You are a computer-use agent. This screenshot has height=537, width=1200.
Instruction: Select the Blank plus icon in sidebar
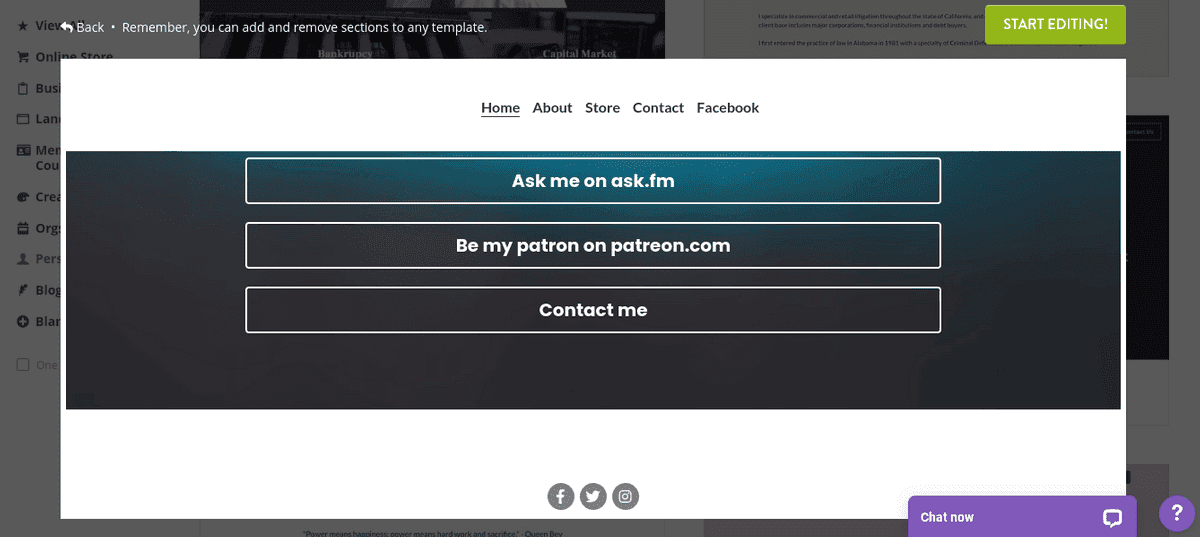pos(22,322)
